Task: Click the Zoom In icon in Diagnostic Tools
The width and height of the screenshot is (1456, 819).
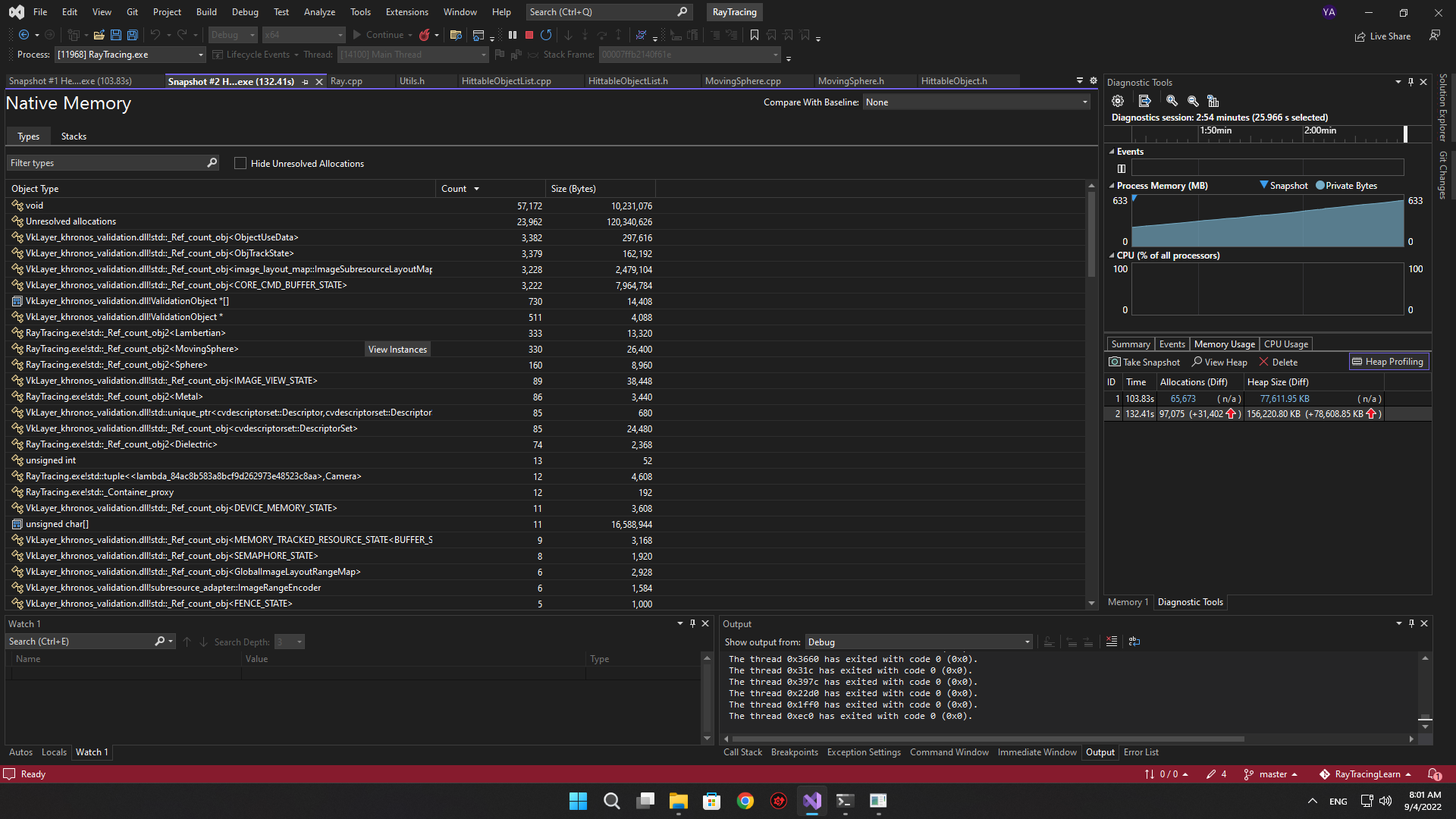Action: click(1172, 101)
